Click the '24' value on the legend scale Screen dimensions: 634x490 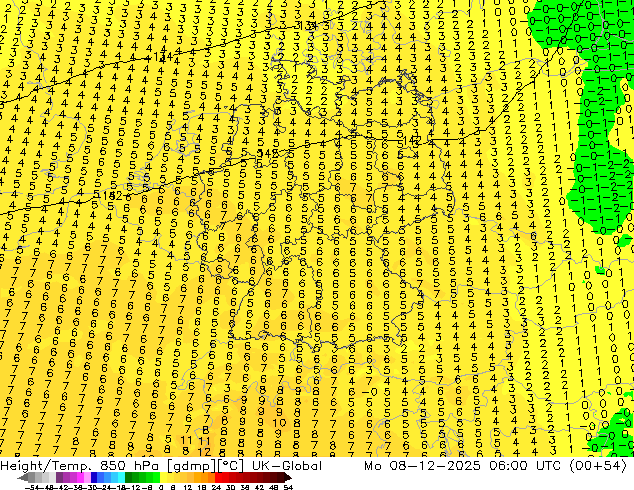pos(216,487)
